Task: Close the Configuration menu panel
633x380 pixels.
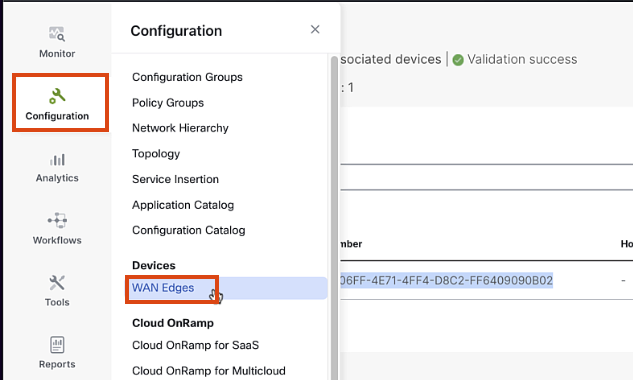Action: coord(315,29)
